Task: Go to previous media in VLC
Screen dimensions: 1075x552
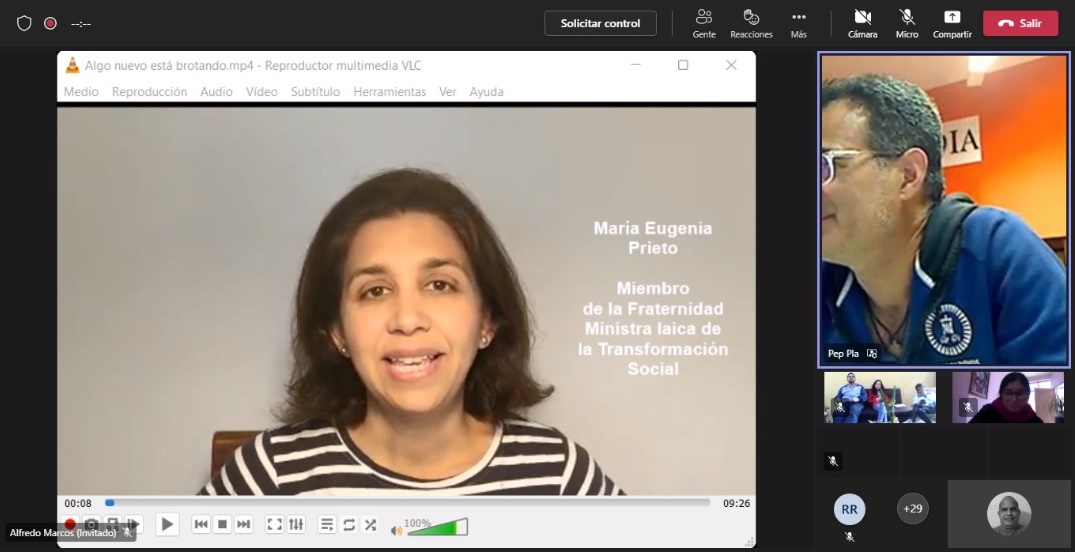Action: click(201, 524)
